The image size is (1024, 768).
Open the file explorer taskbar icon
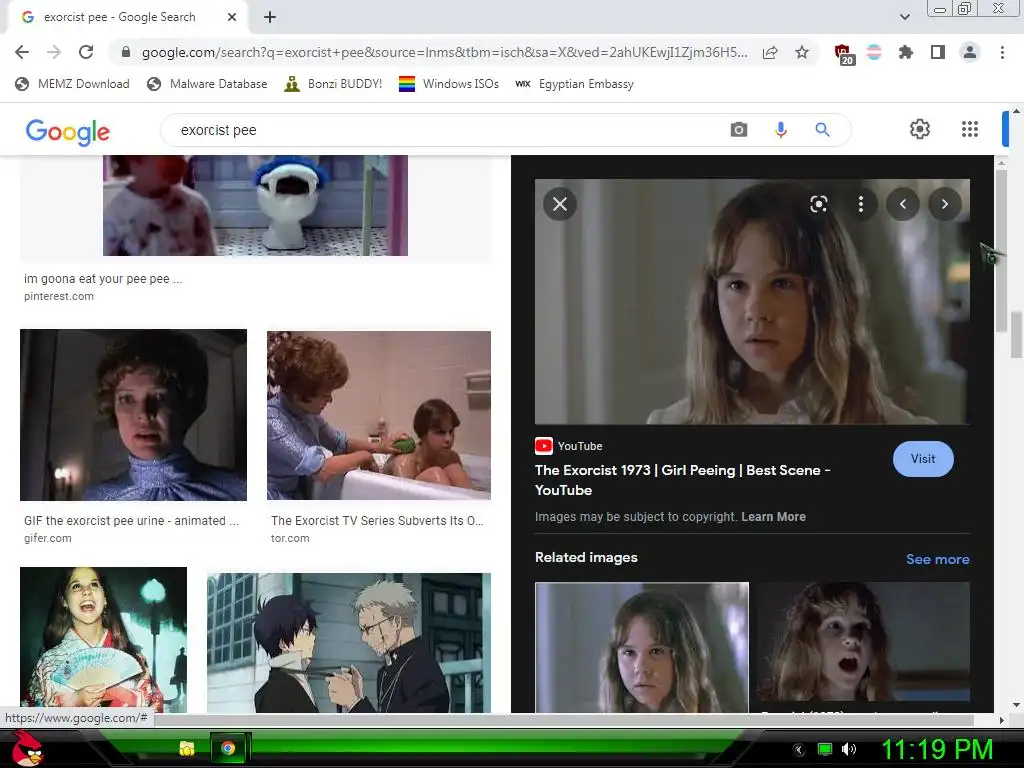click(x=187, y=748)
